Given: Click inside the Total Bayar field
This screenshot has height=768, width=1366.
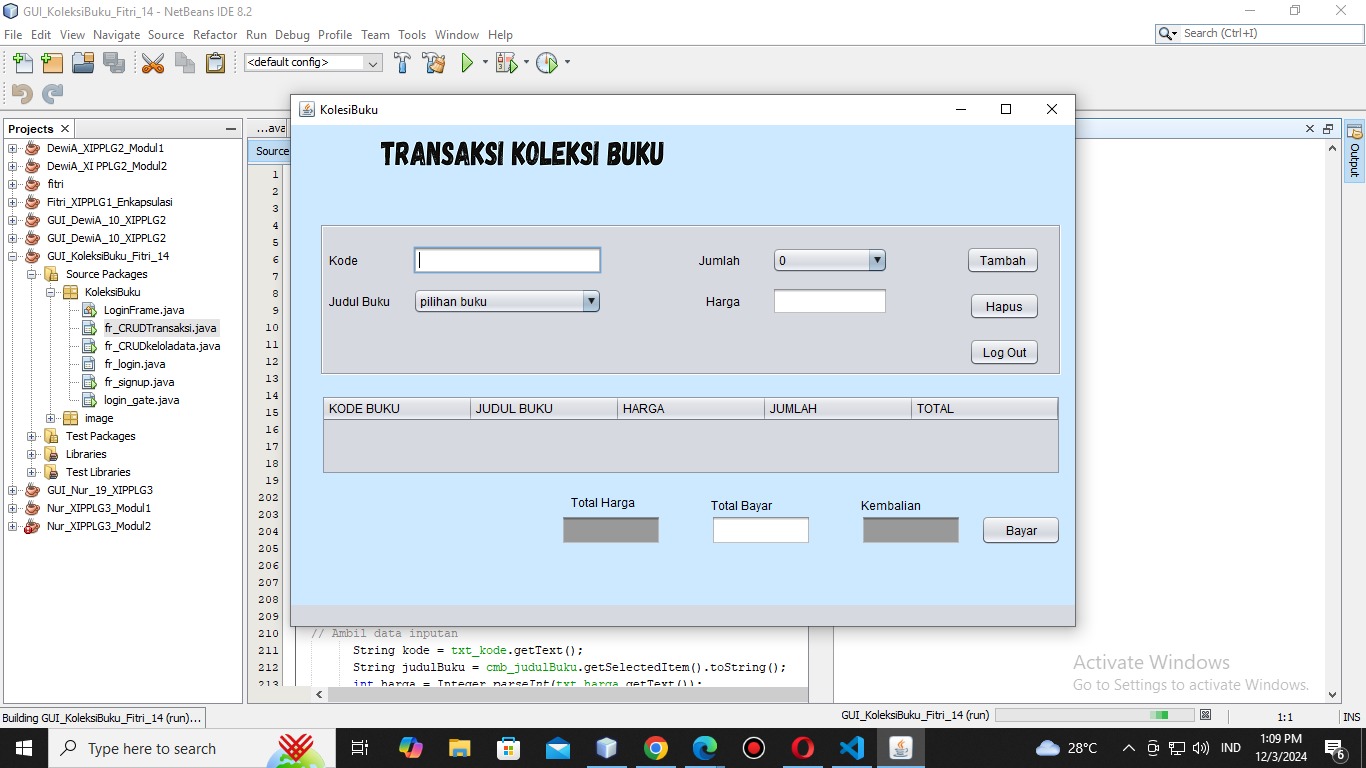Looking at the screenshot, I should point(760,530).
